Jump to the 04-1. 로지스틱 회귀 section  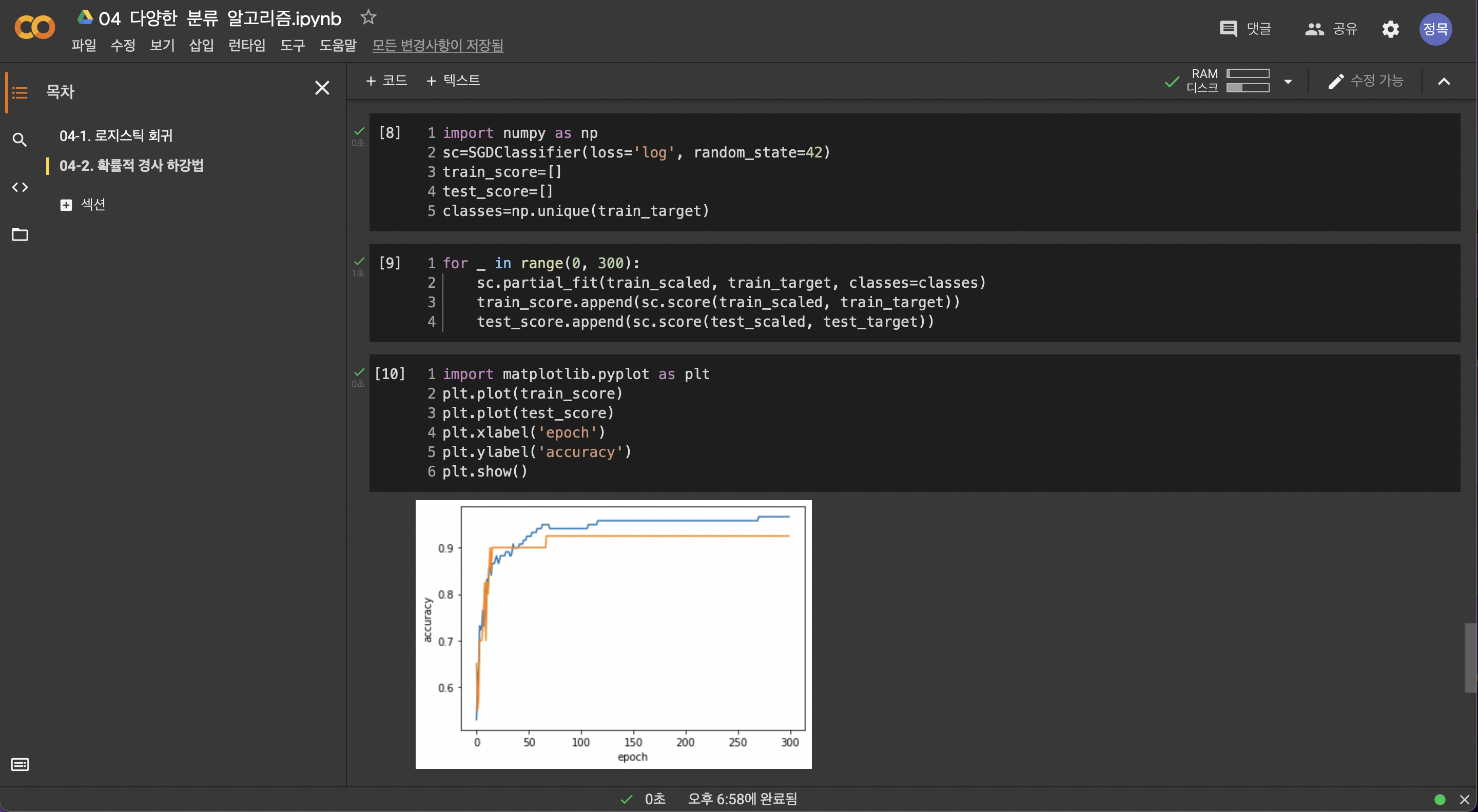[116, 136]
